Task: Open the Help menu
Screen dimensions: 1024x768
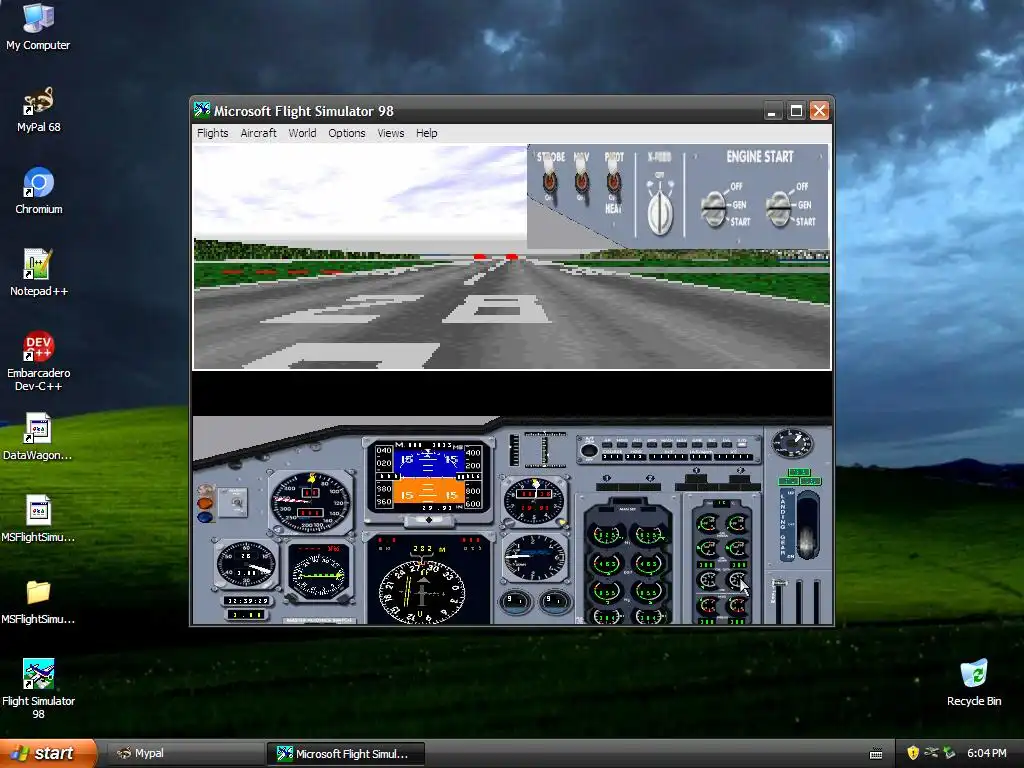Action: click(x=426, y=133)
